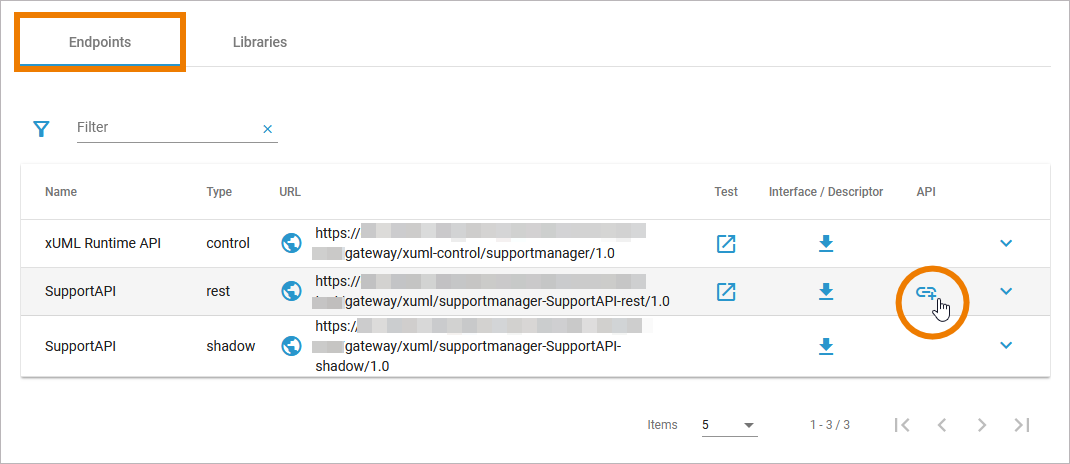Click into the Filter text field
Image resolution: width=1070 pixels, height=464 pixels.
165,128
